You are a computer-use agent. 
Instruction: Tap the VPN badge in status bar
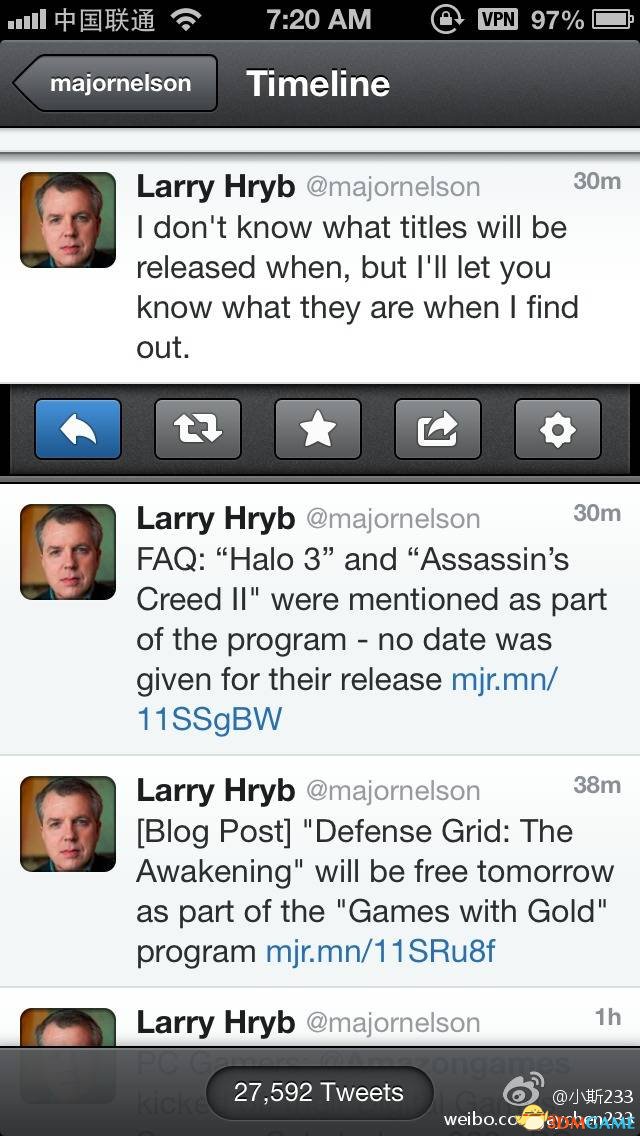tap(498, 20)
